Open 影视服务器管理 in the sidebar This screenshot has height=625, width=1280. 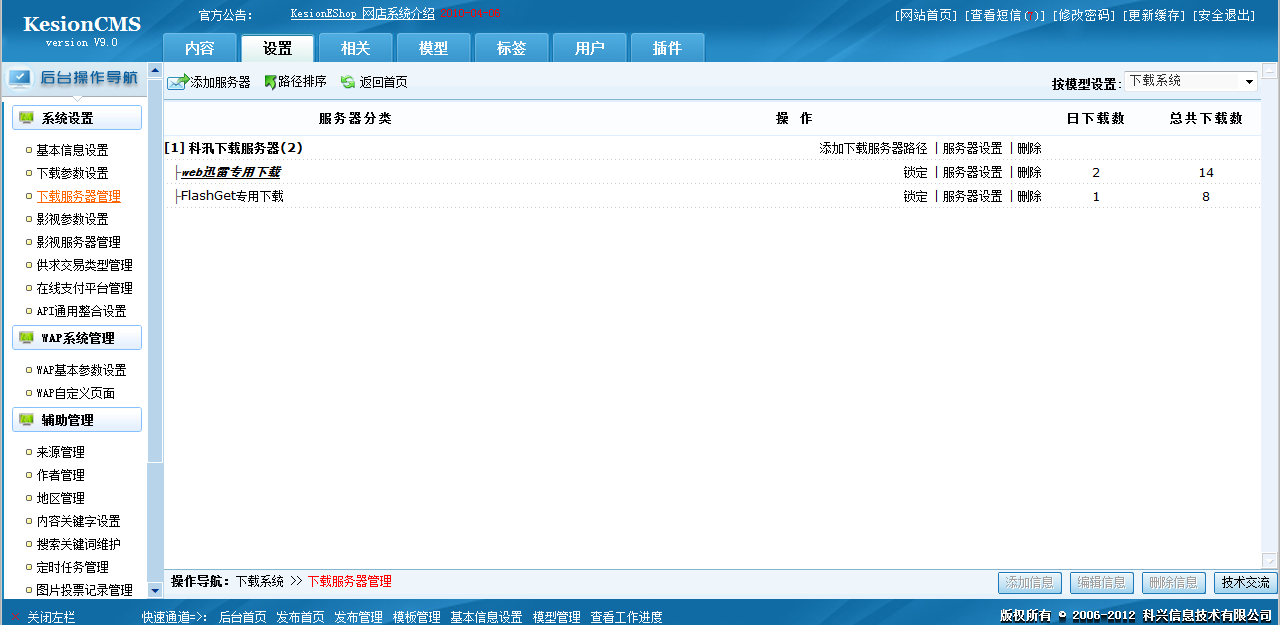(x=78, y=242)
